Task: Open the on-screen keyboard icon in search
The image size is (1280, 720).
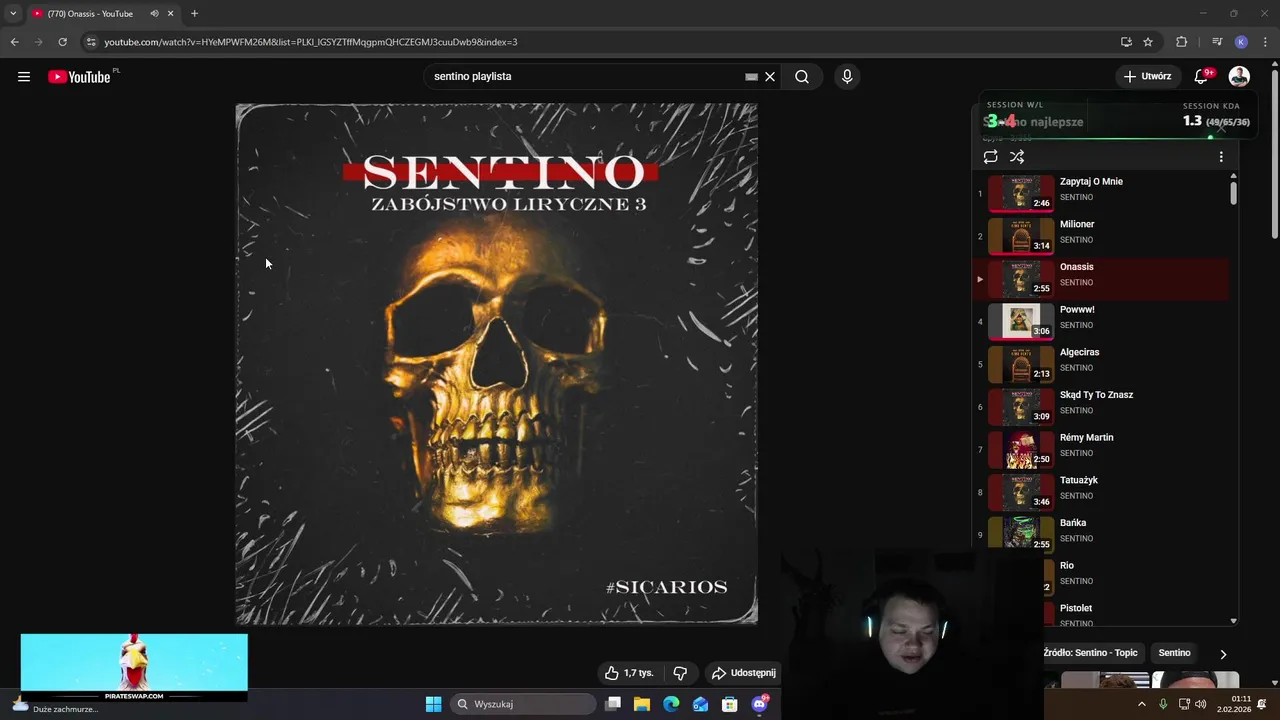Action: click(751, 76)
